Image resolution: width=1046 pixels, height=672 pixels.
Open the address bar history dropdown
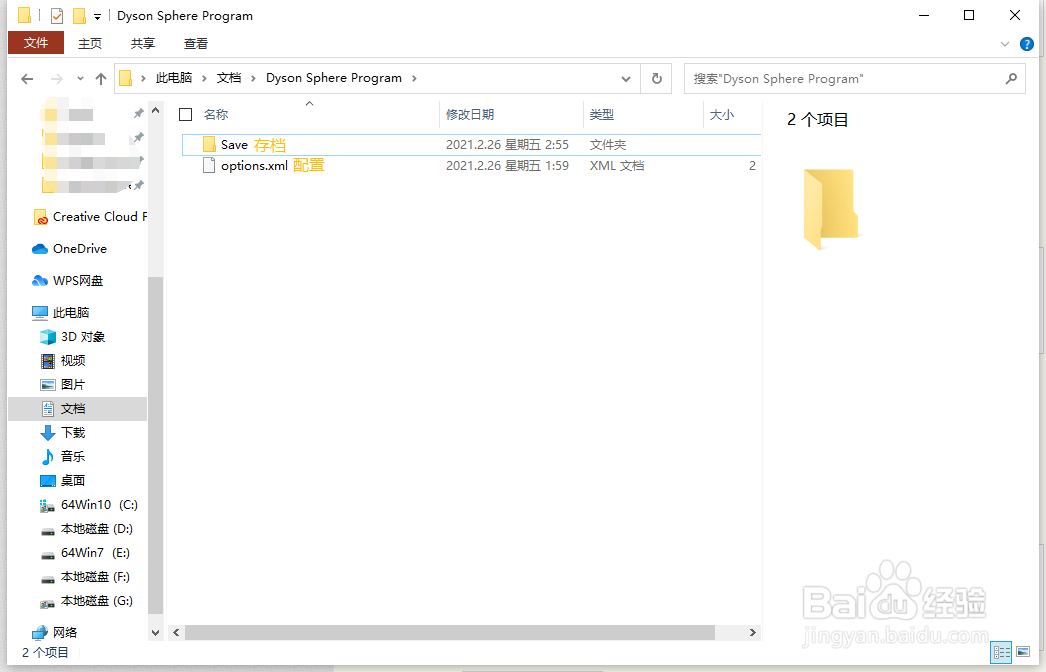[626, 79]
